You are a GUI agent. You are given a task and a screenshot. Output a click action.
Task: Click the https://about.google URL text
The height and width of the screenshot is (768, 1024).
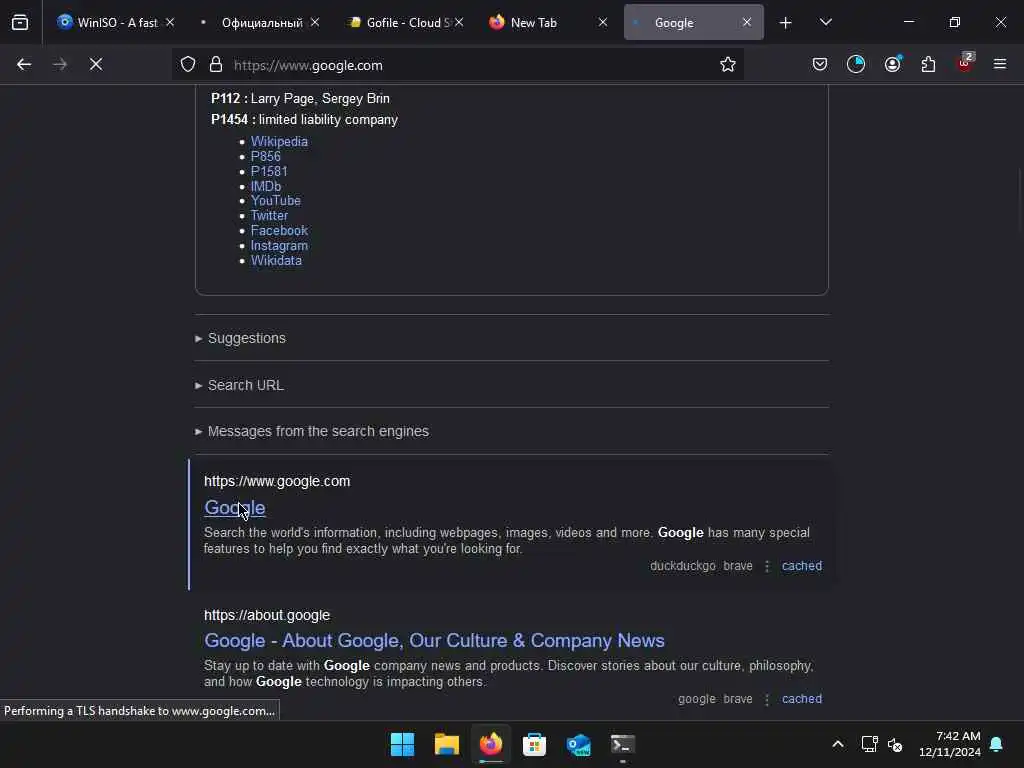[x=267, y=616]
